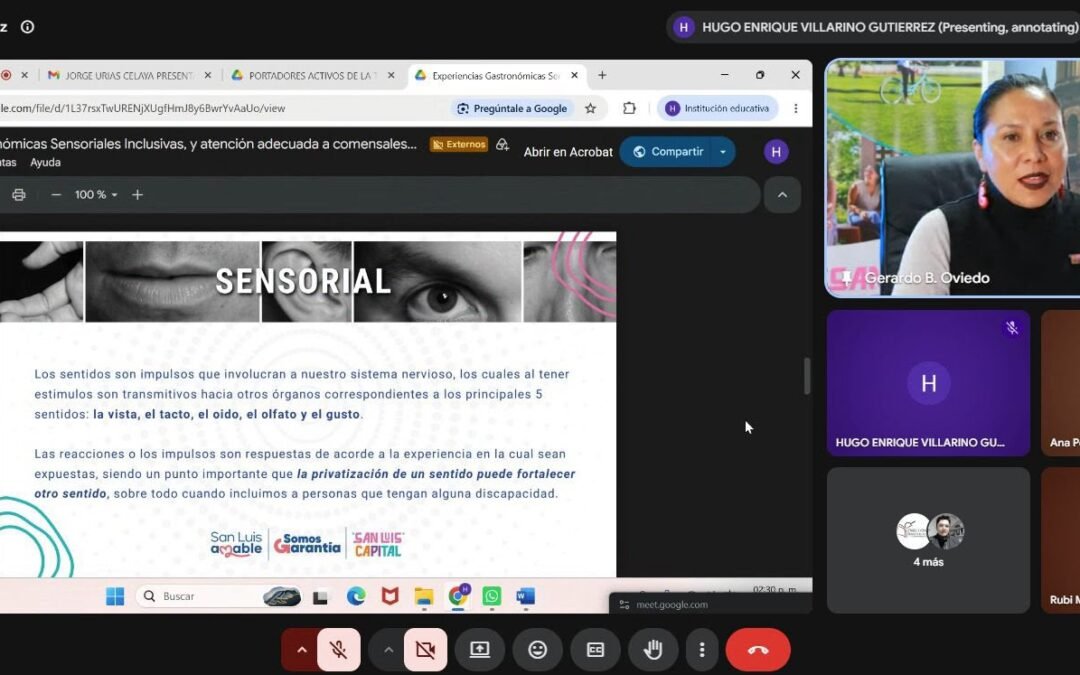1080x675 pixels.
Task: Open Chrome extensions puzzle icon
Action: coord(630,108)
